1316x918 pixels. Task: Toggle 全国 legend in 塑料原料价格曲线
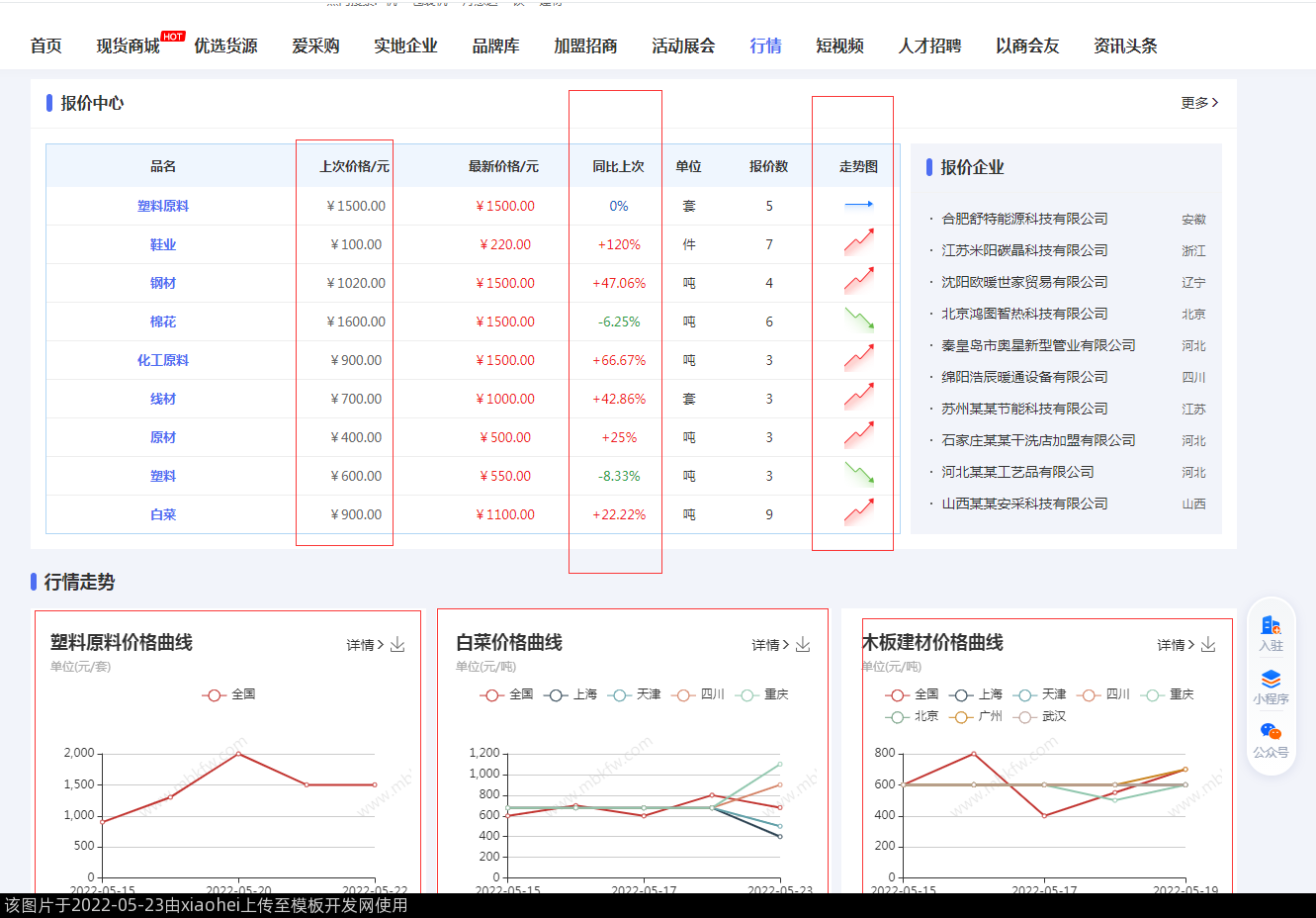(229, 694)
